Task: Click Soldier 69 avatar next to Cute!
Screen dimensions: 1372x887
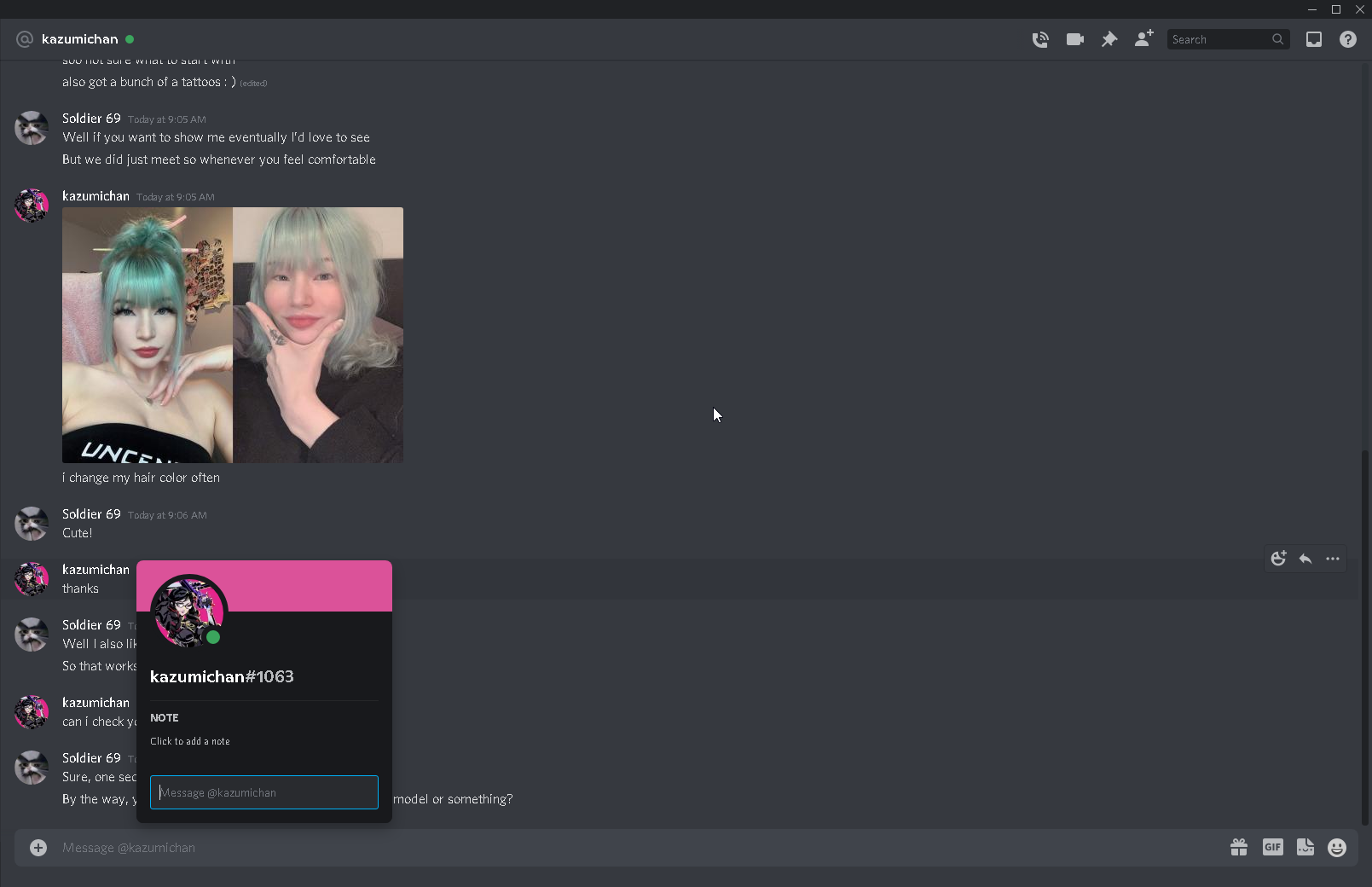Action: tap(32, 524)
